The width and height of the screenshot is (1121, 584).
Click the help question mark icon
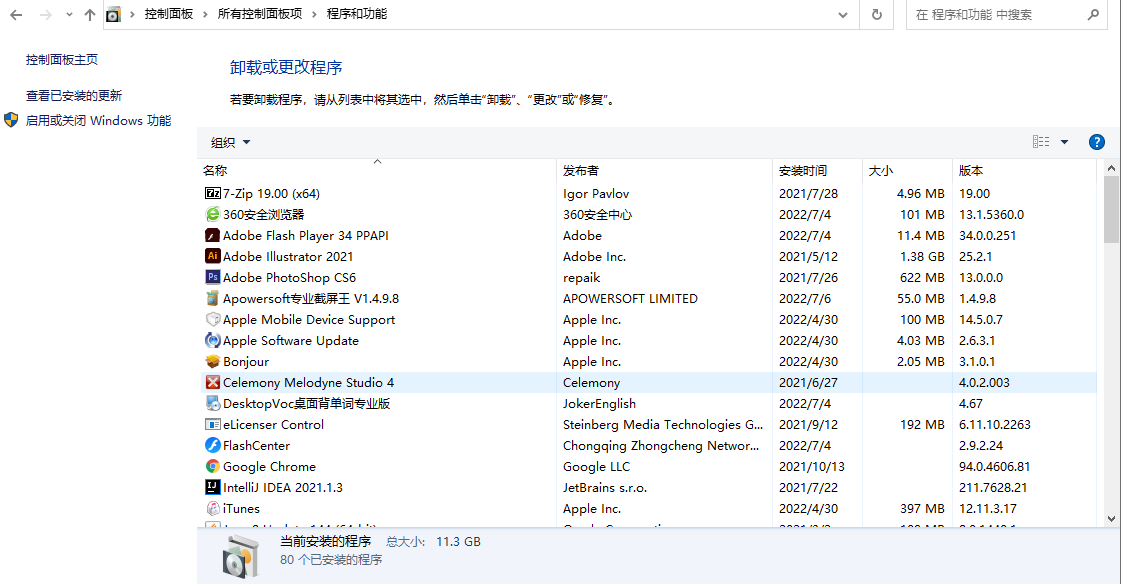(x=1096, y=142)
